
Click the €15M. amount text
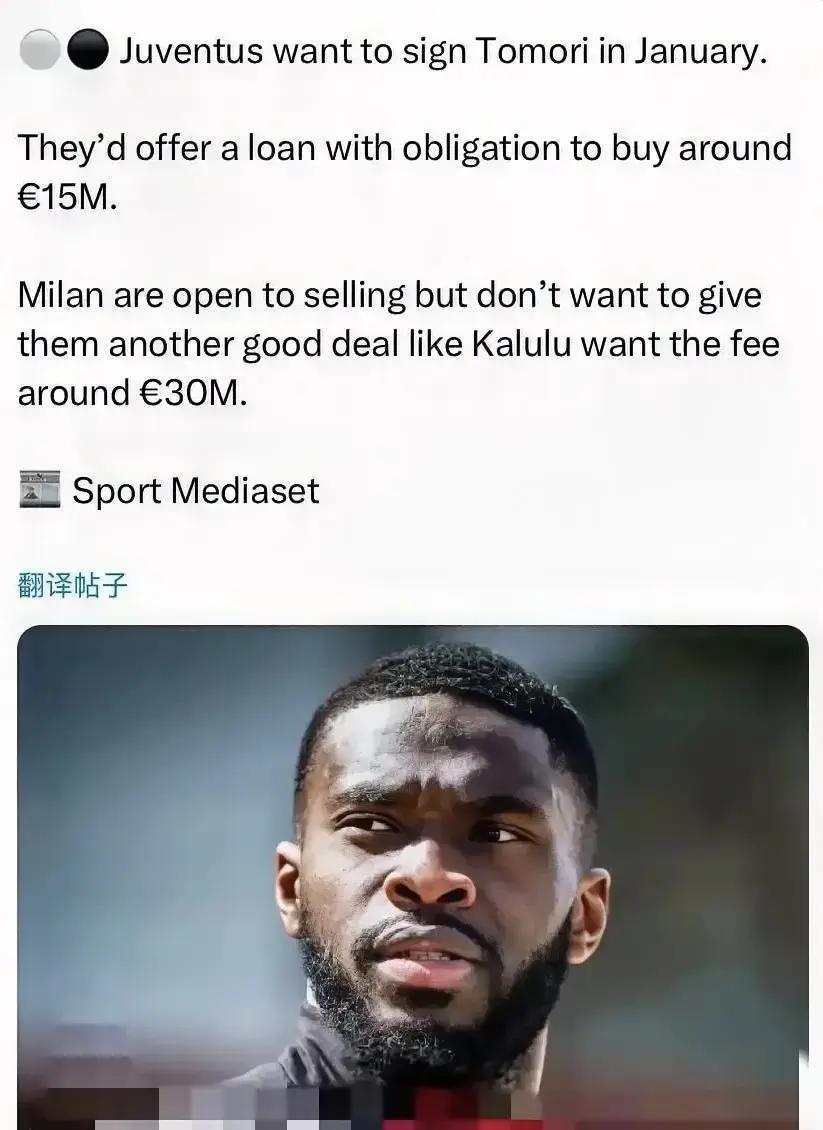(67, 197)
